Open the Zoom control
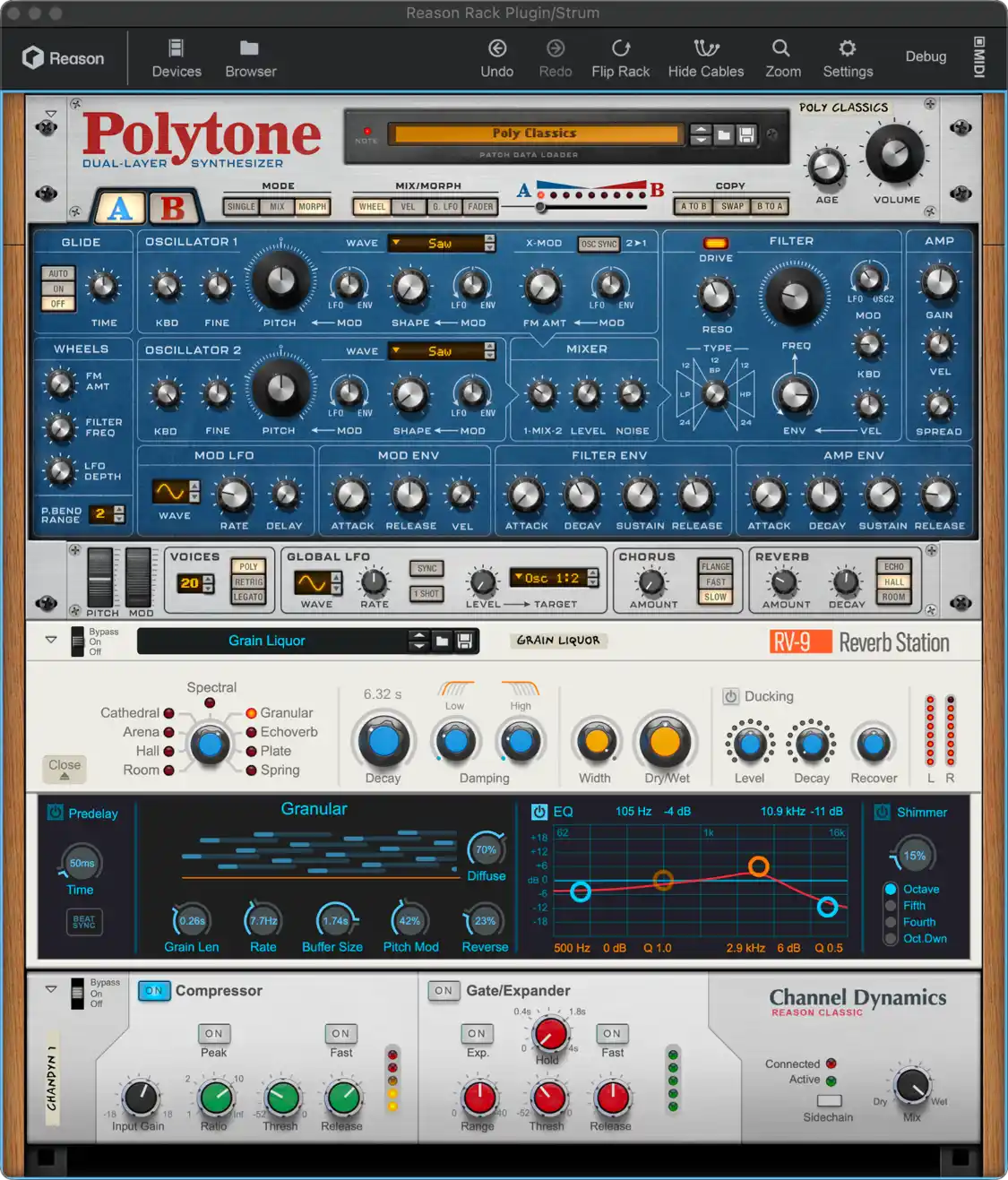Screen dimensions: 1008x1180 click(x=782, y=58)
